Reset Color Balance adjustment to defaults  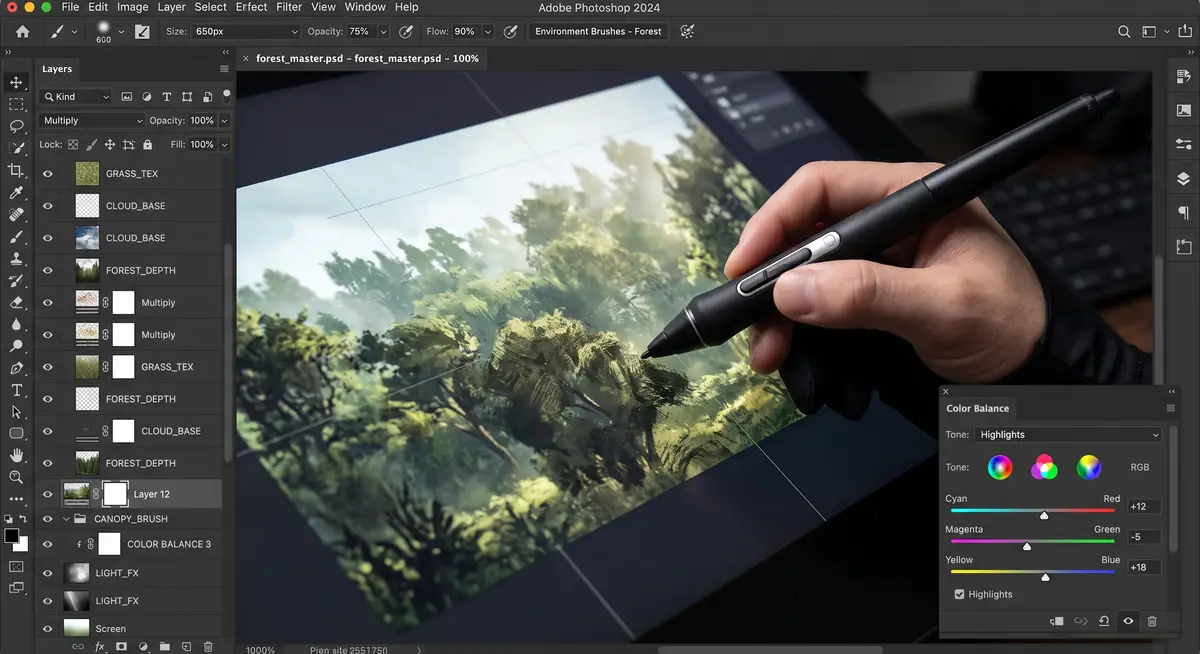(1104, 621)
